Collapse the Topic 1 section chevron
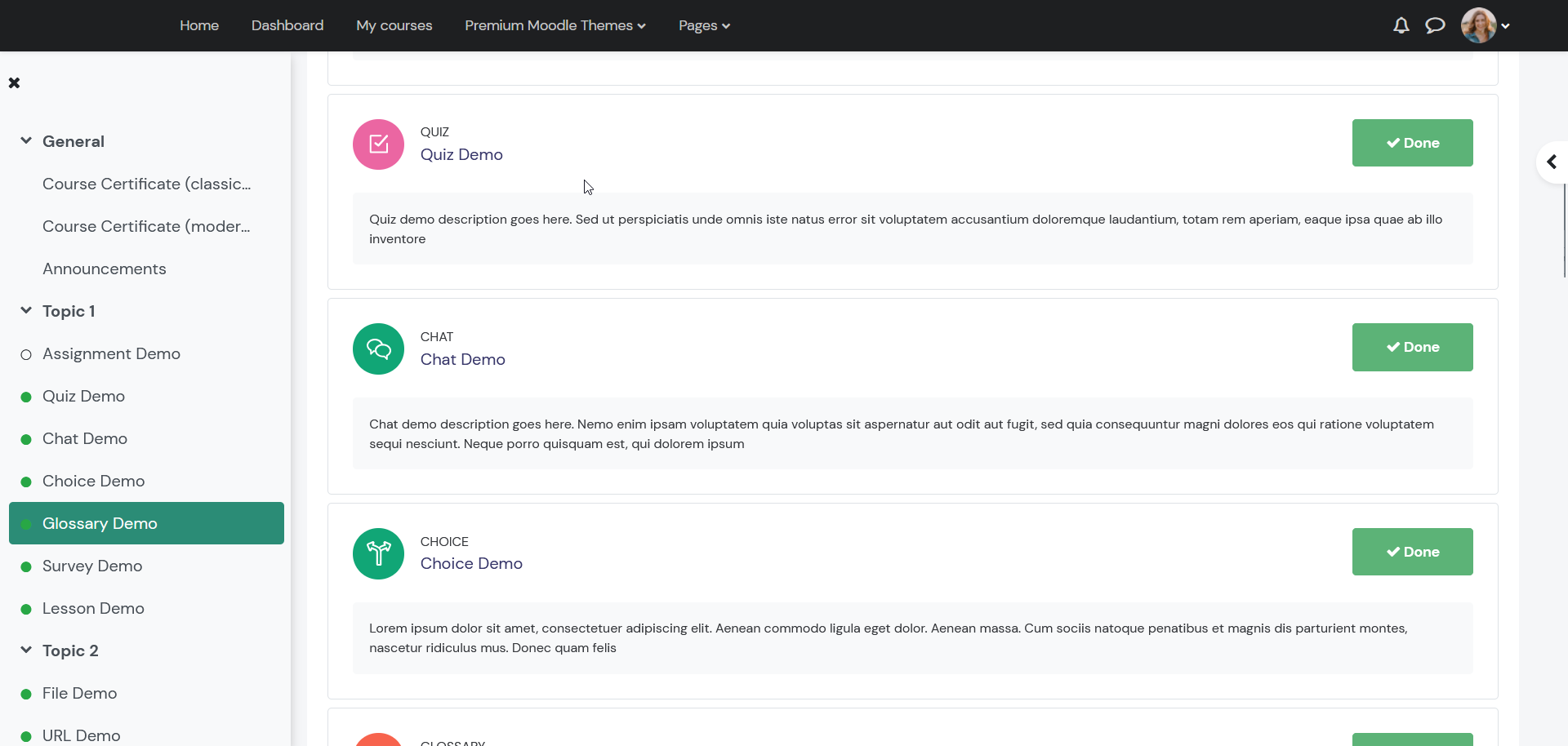 click(x=26, y=310)
